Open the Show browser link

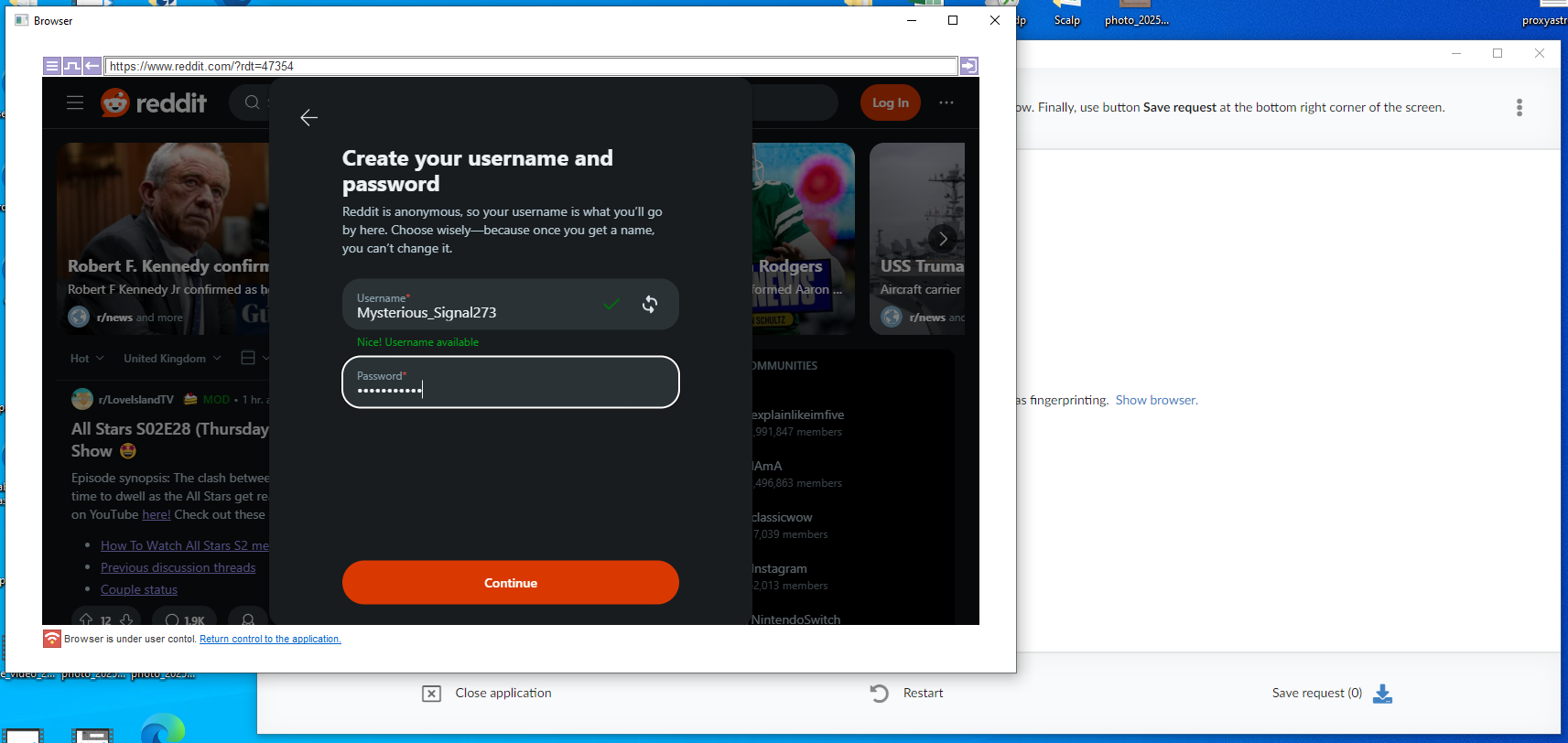(1155, 400)
